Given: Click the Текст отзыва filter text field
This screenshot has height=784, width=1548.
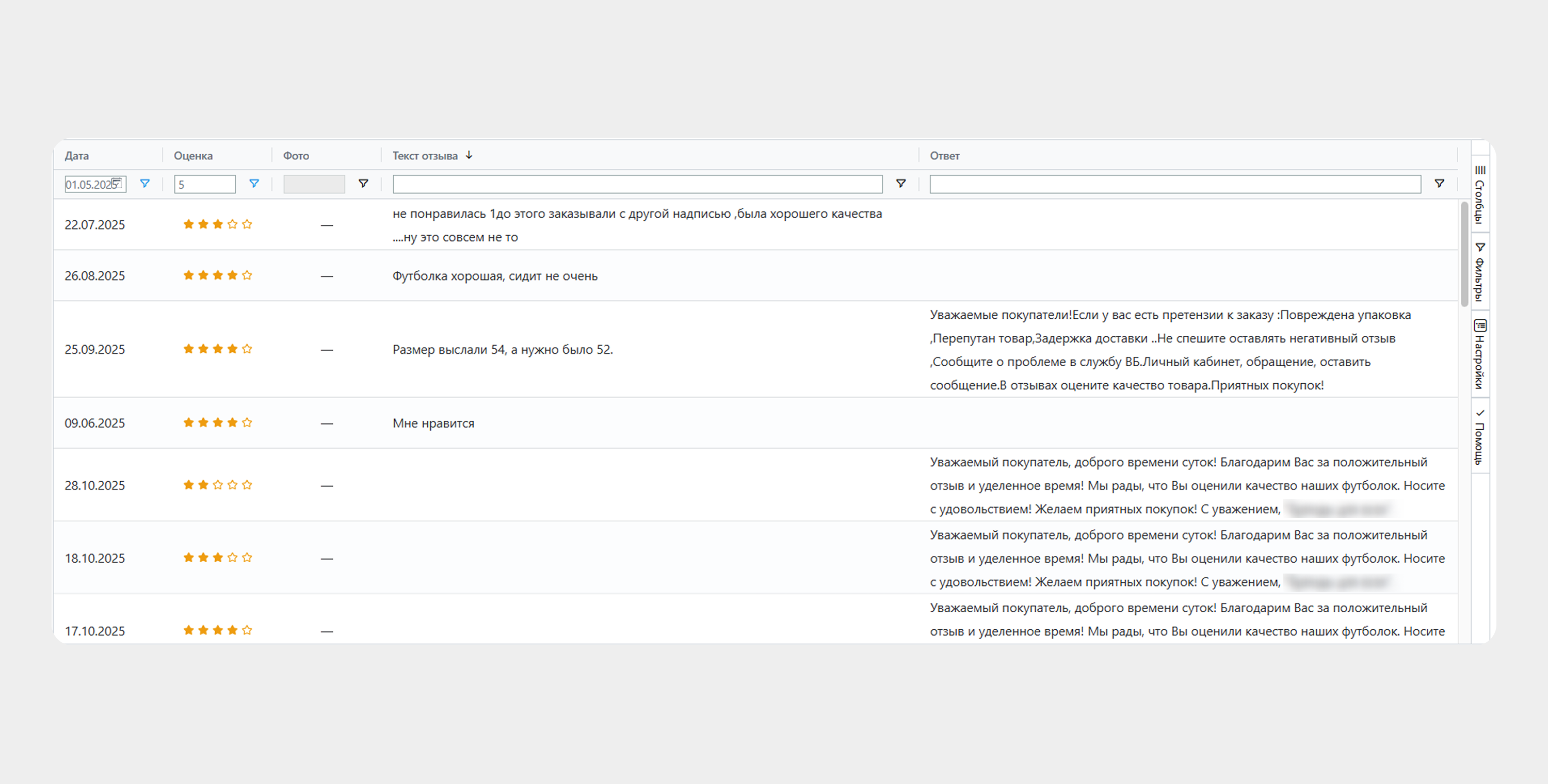Looking at the screenshot, I should point(637,184).
